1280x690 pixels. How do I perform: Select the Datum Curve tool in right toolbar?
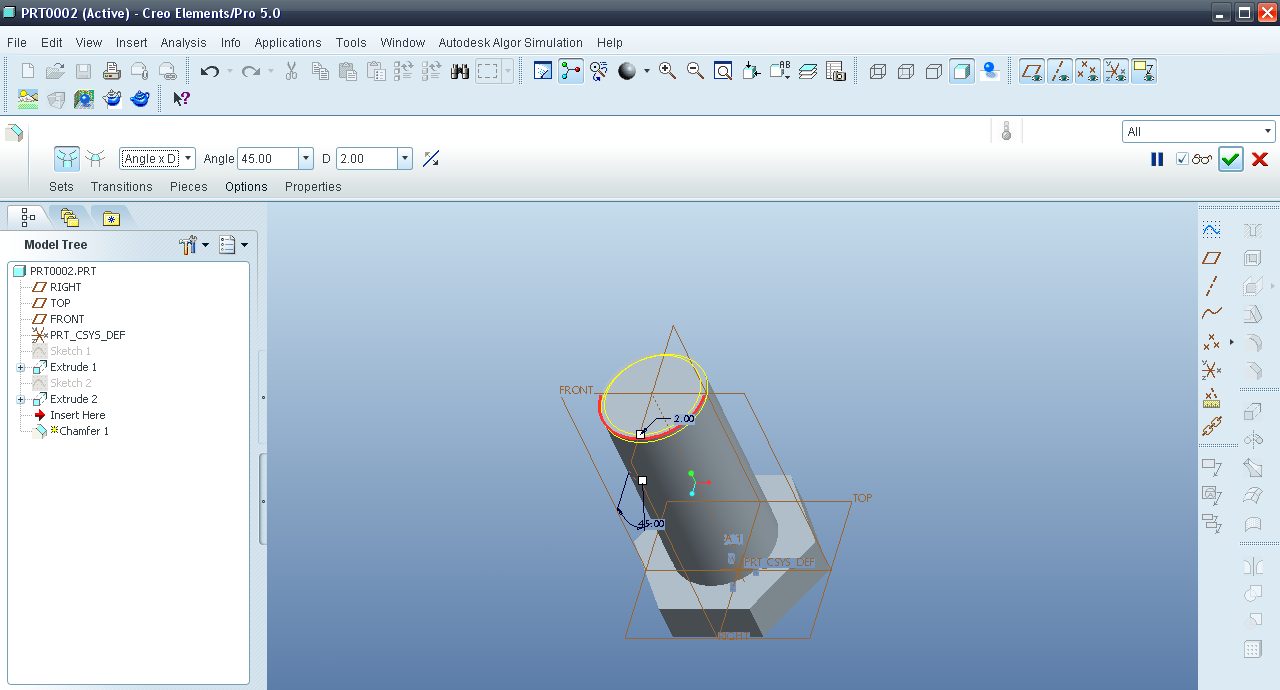pyautogui.click(x=1211, y=314)
